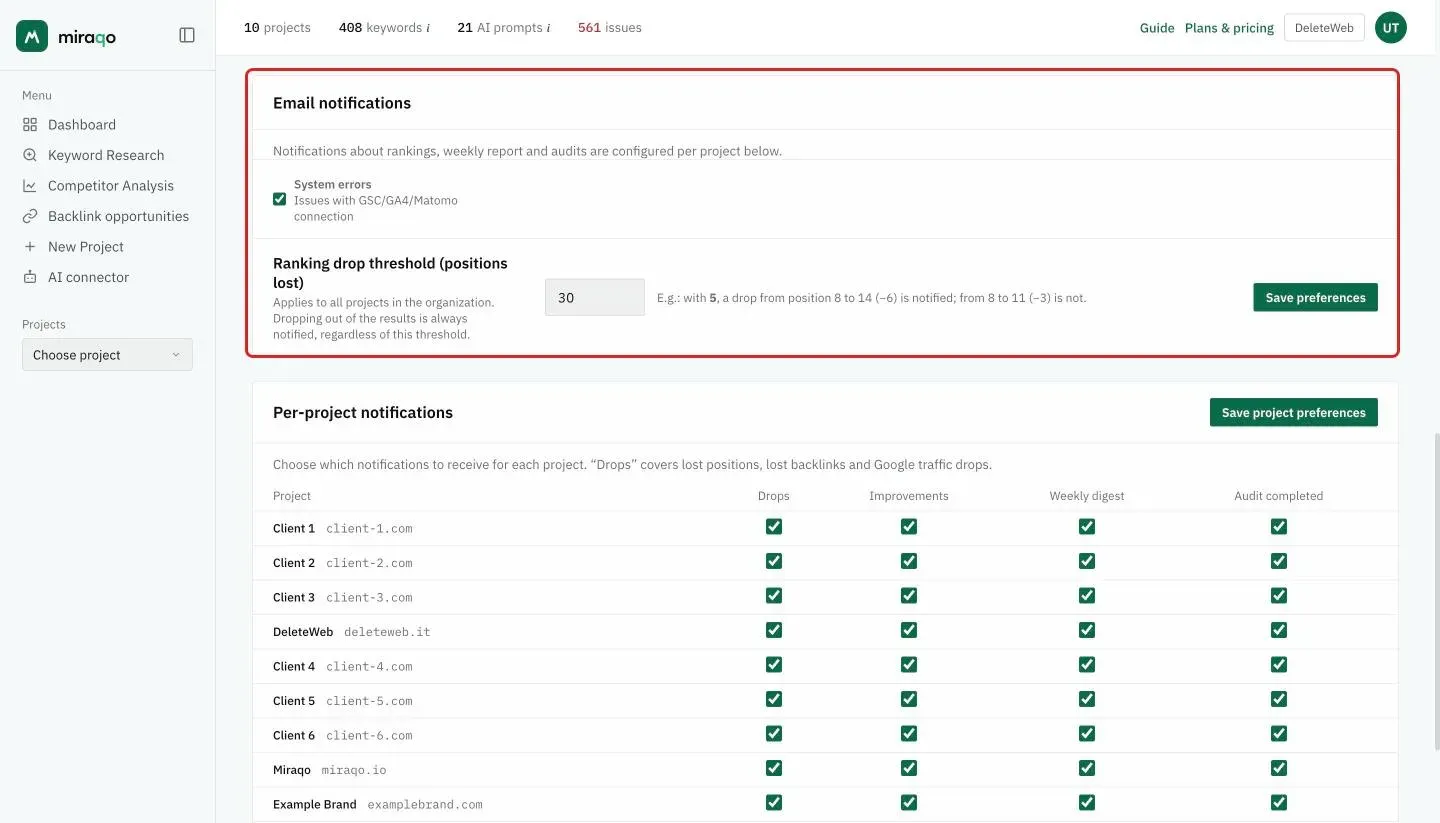Click the client-4.com domain text

coord(369,667)
